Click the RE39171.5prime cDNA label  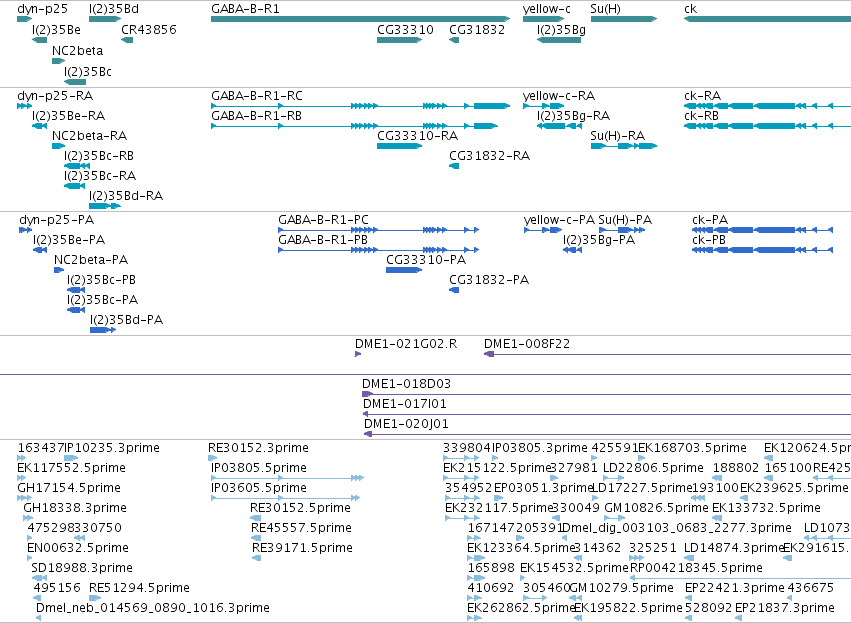(x=302, y=549)
